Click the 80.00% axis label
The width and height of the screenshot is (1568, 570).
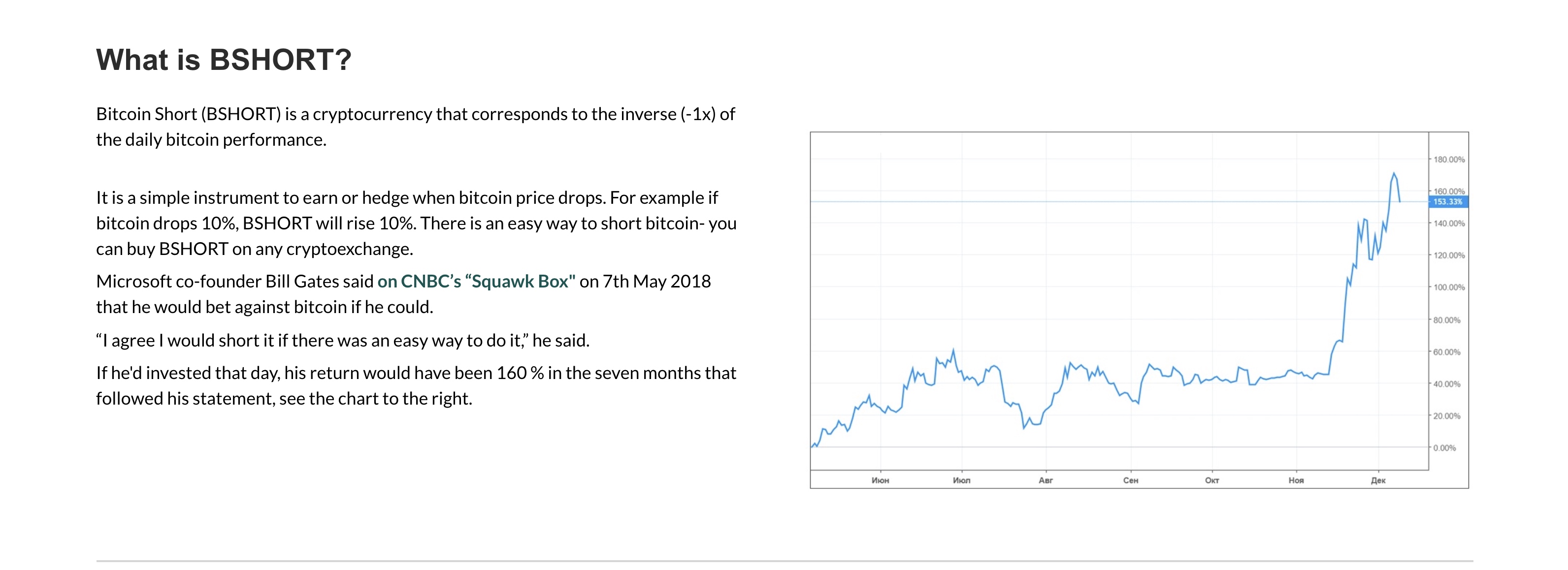[1447, 320]
